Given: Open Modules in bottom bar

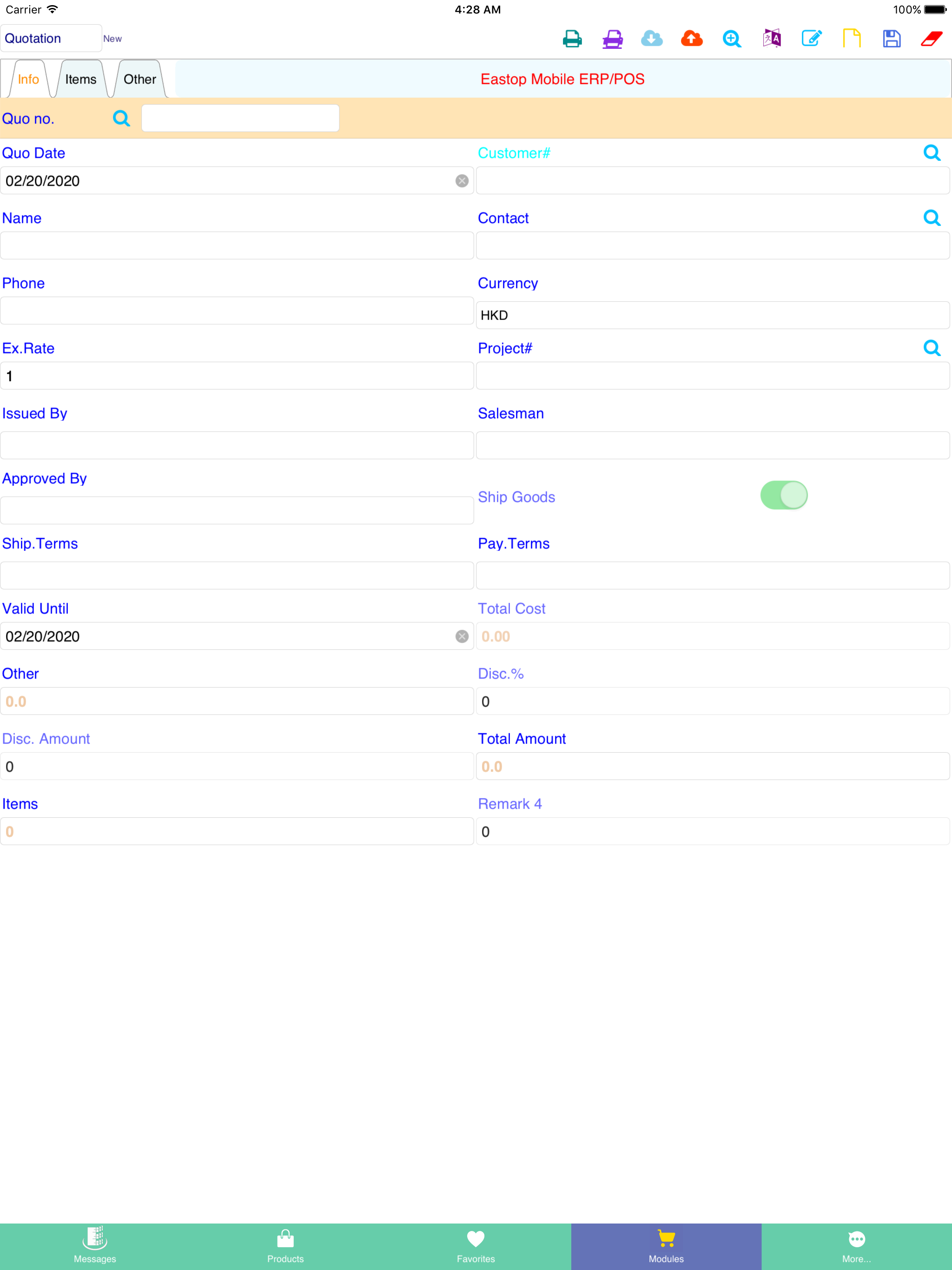Looking at the screenshot, I should click(x=666, y=1246).
